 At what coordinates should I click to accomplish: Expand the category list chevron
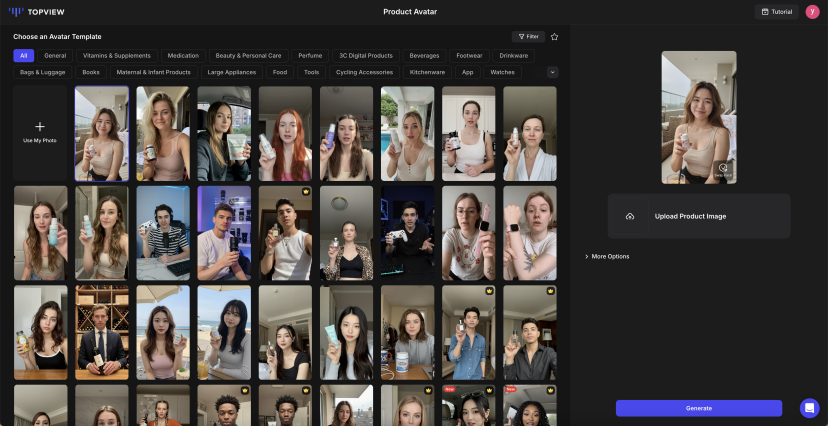pyautogui.click(x=552, y=72)
